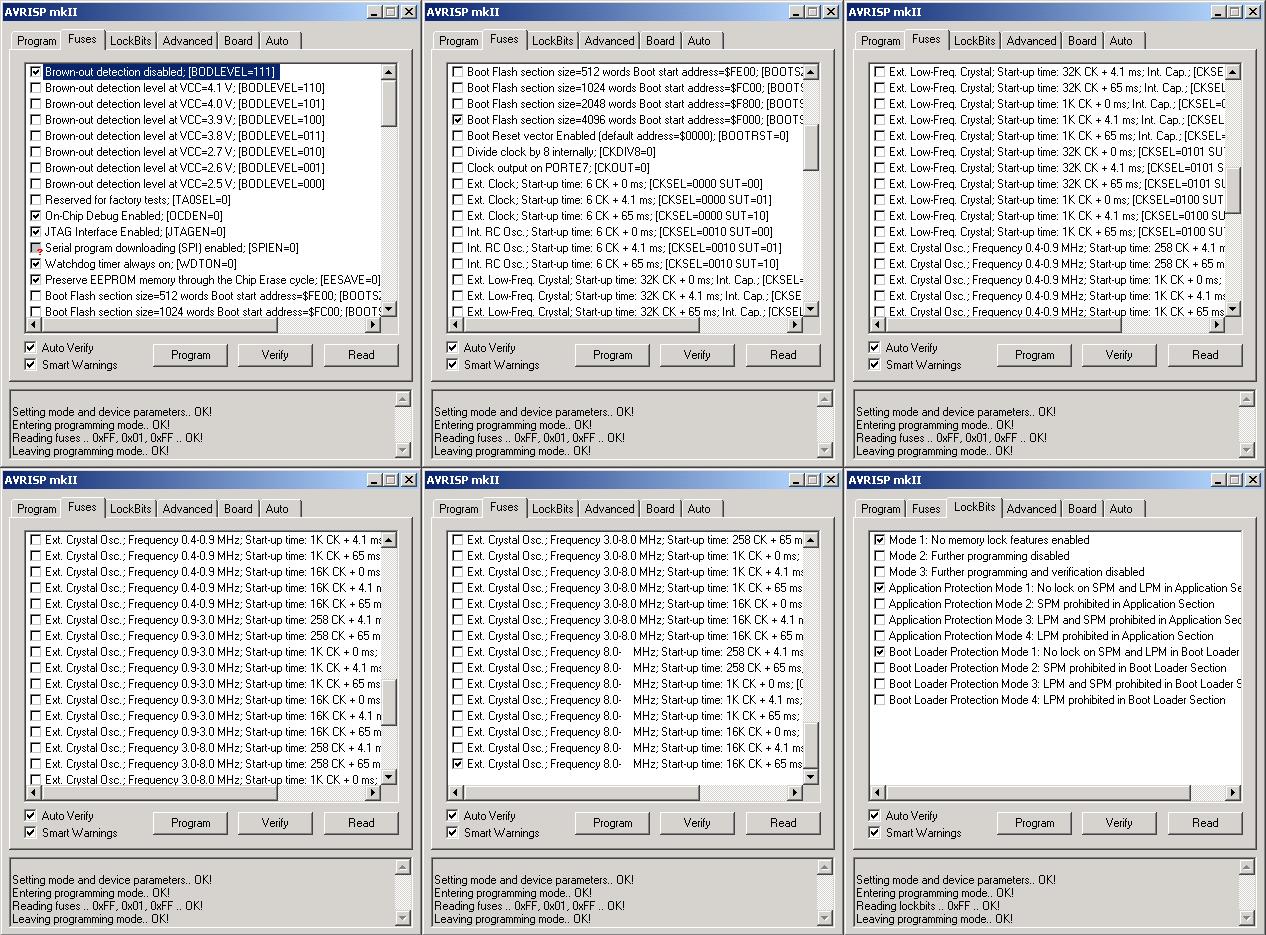Check Boot Loader Protection Mode 3
Viewport: 1266px width, 935px height.
pos(880,684)
